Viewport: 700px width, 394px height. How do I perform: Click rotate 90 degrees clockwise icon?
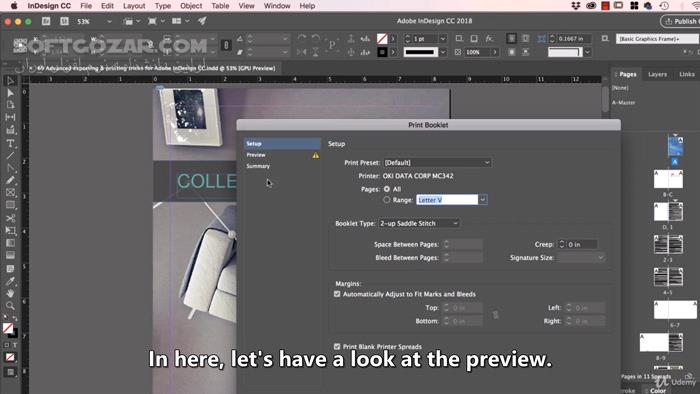(x=302, y=39)
